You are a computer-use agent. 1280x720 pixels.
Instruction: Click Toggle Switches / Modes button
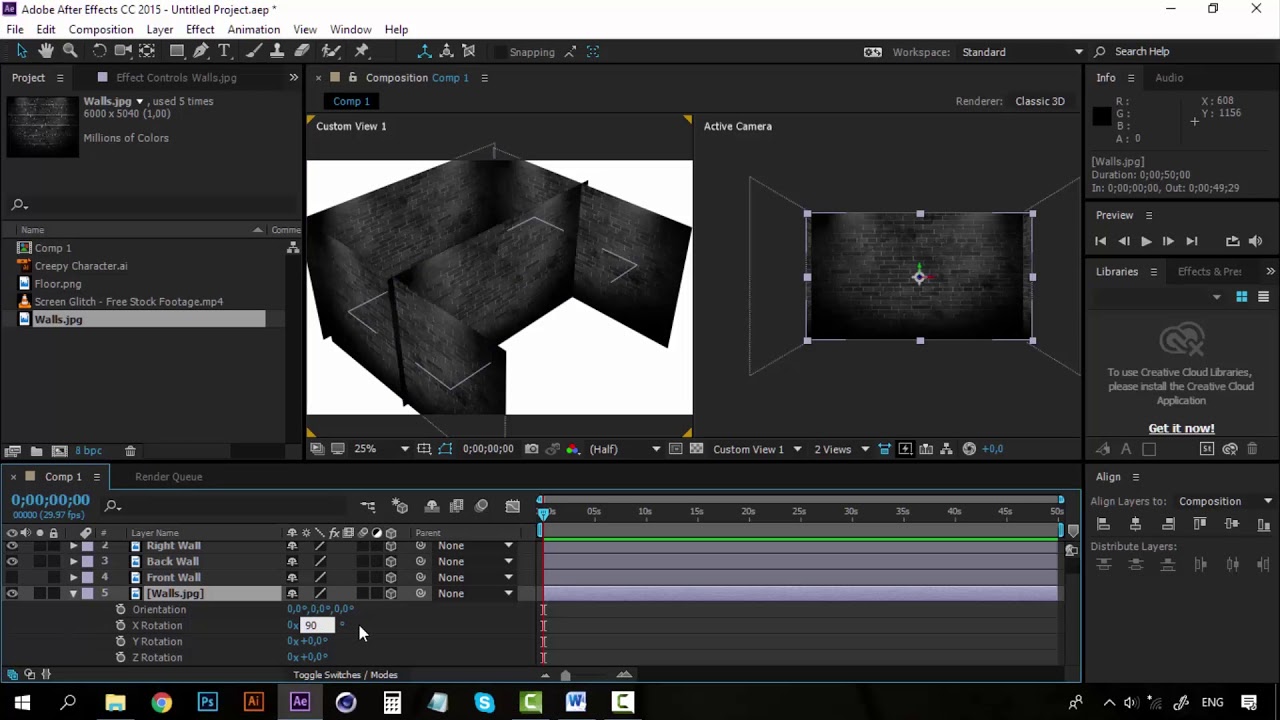(345, 675)
